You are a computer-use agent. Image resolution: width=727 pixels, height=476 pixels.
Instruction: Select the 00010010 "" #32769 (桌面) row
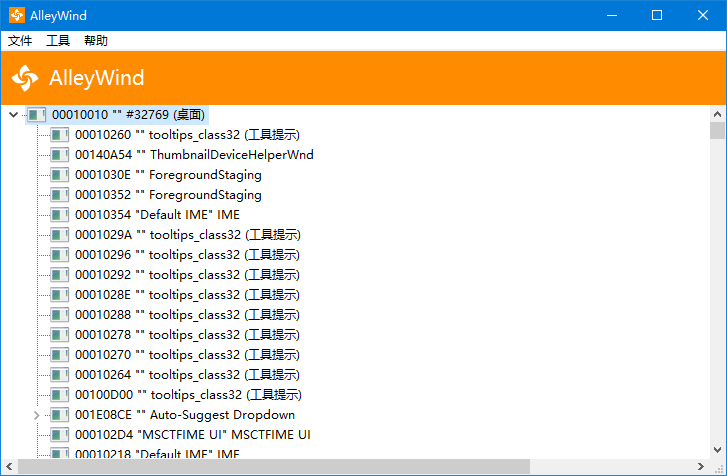point(128,114)
